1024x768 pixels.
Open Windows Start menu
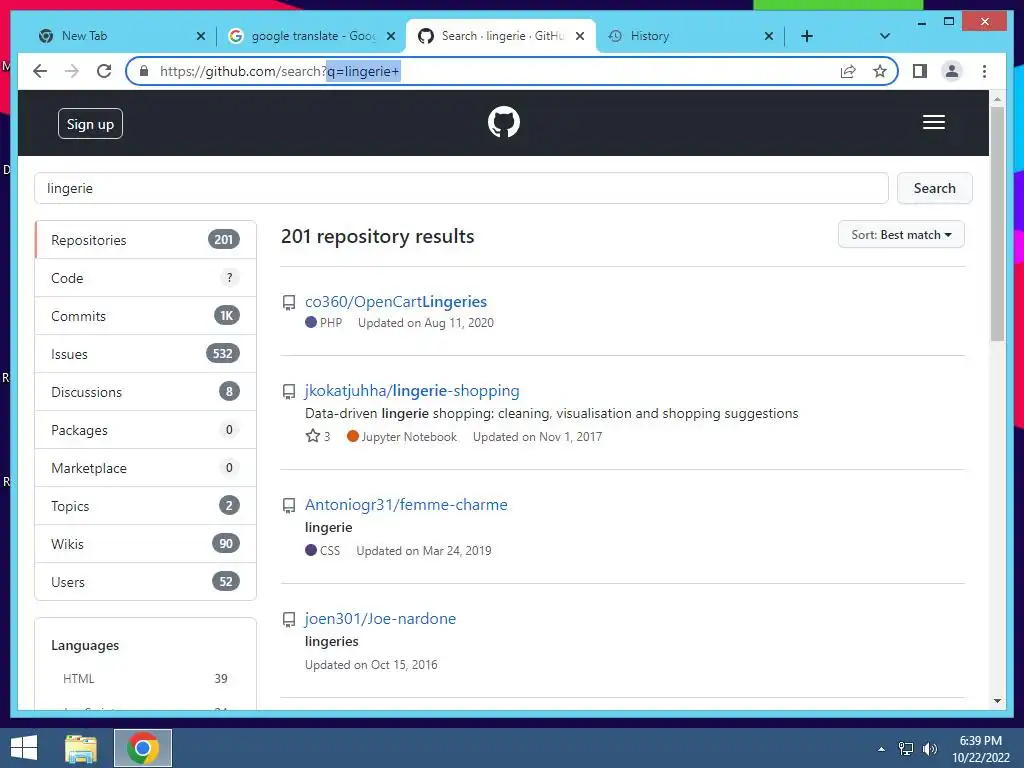click(24, 748)
